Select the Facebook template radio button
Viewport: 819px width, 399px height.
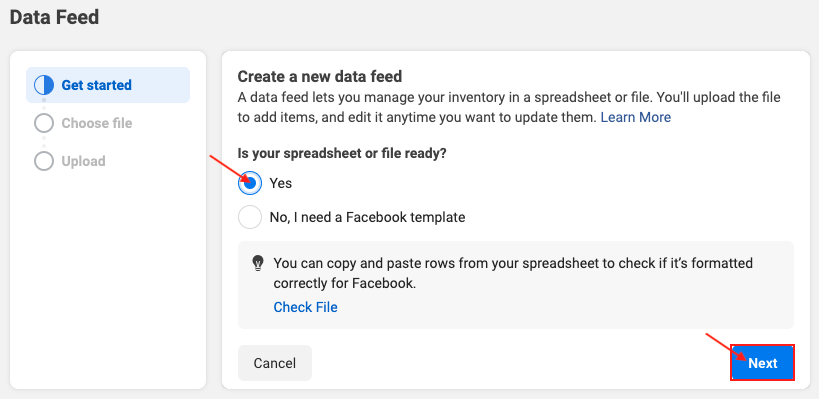pos(250,217)
